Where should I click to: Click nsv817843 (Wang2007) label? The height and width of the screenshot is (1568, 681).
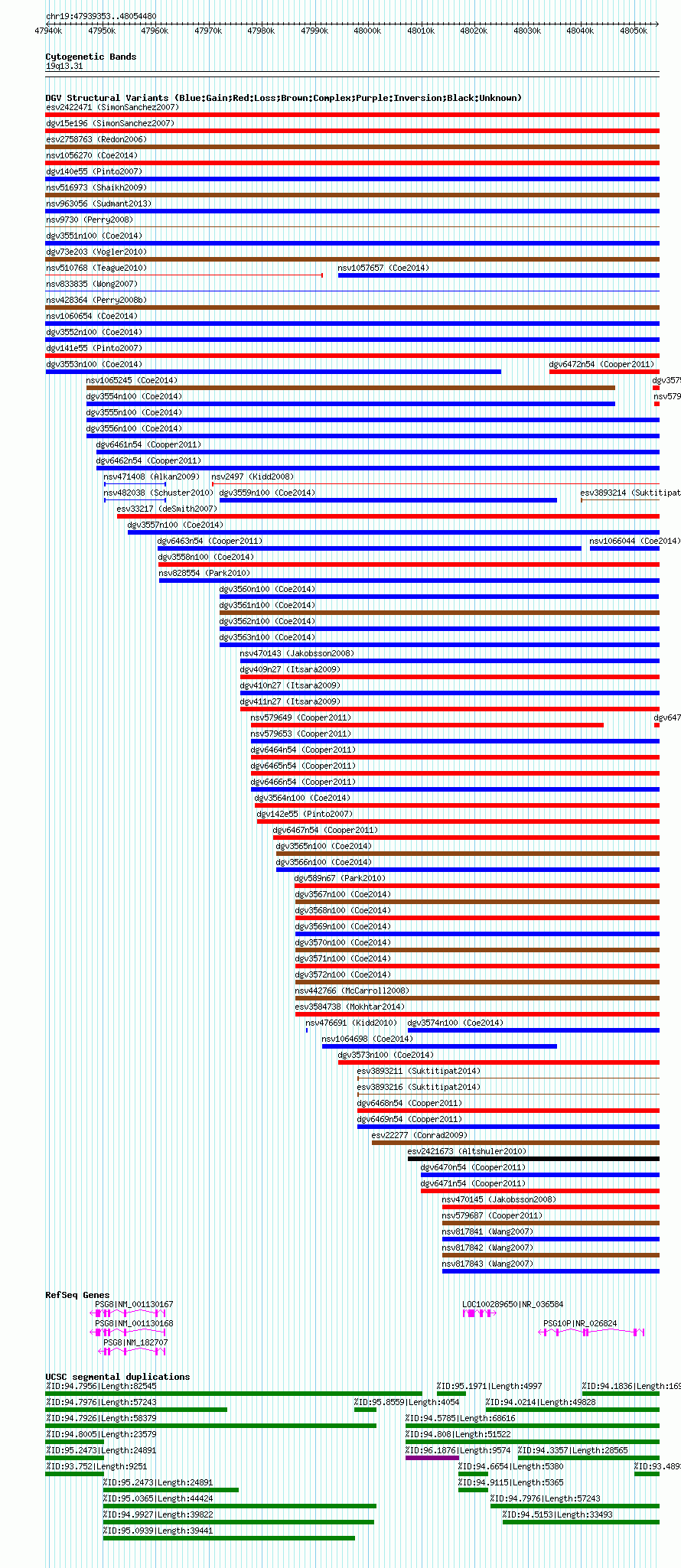point(487,1264)
